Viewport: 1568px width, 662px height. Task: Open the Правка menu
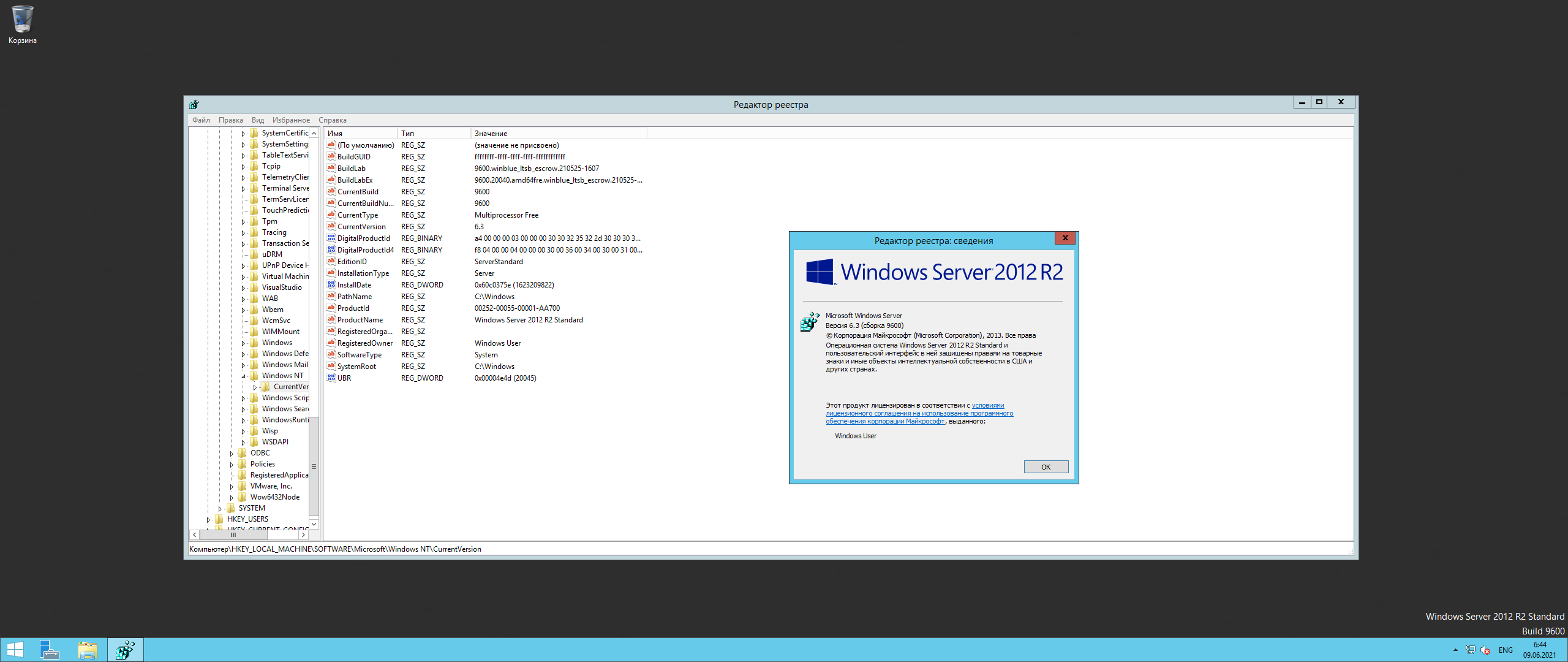coord(230,120)
